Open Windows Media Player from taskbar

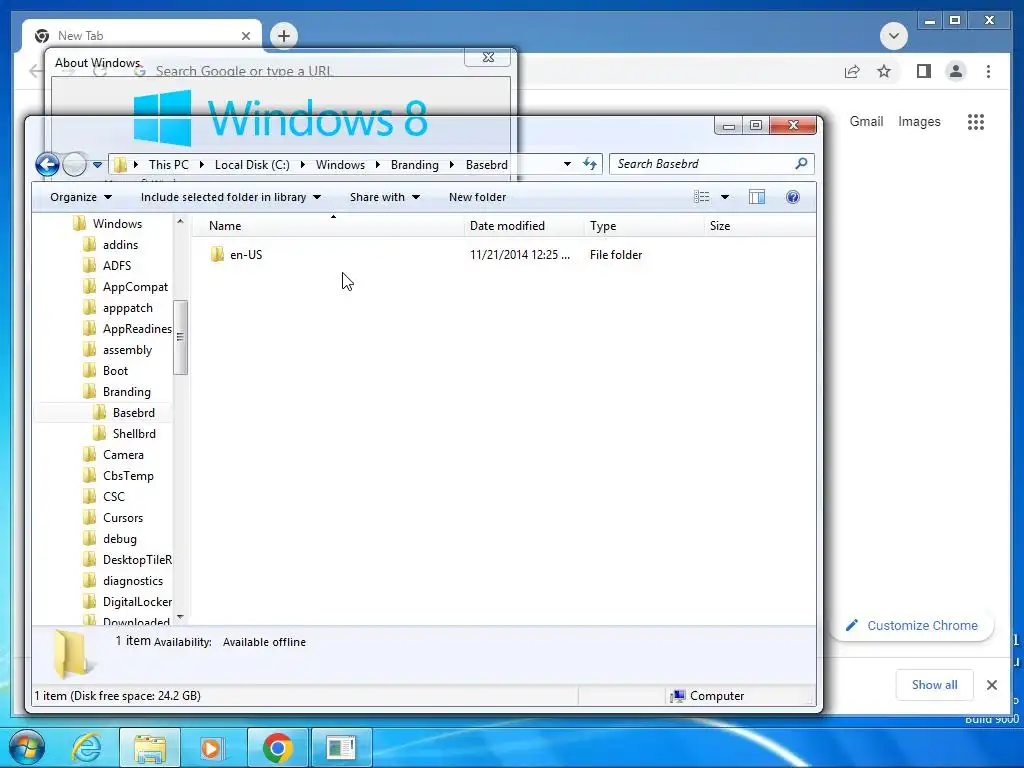coord(210,747)
